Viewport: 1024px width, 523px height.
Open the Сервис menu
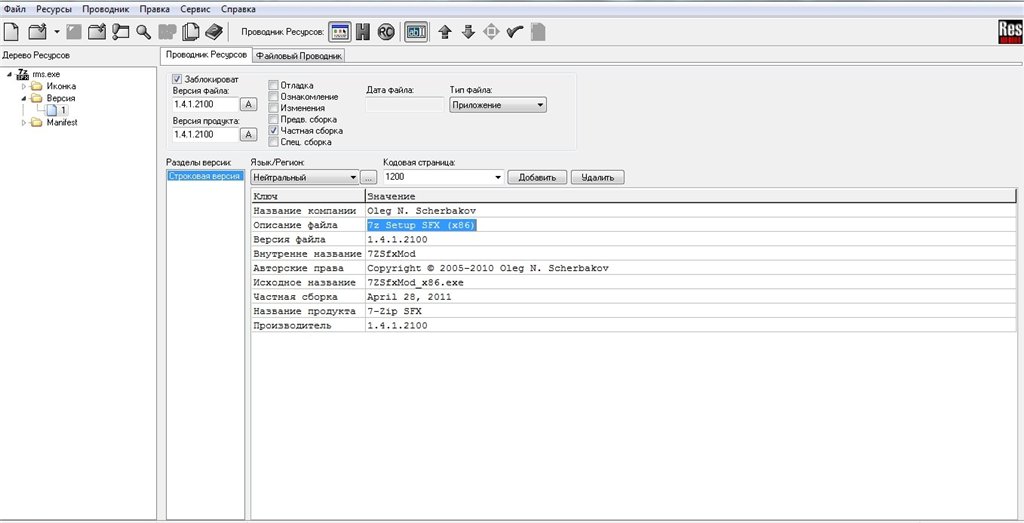coord(196,9)
